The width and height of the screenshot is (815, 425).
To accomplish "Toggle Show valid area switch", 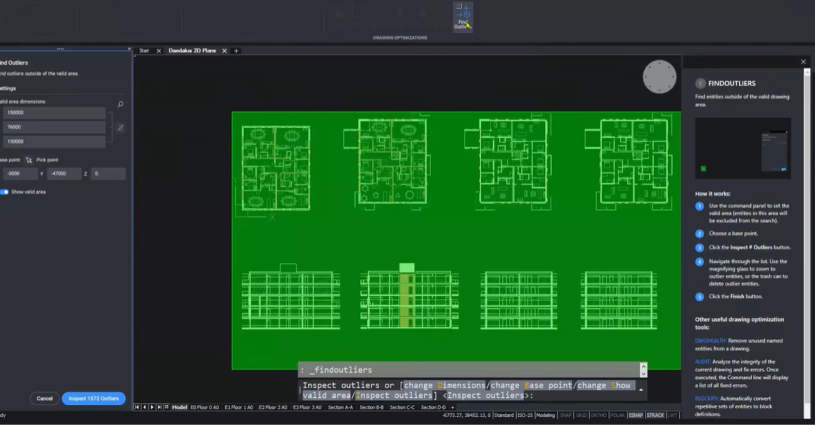I will click(5, 192).
